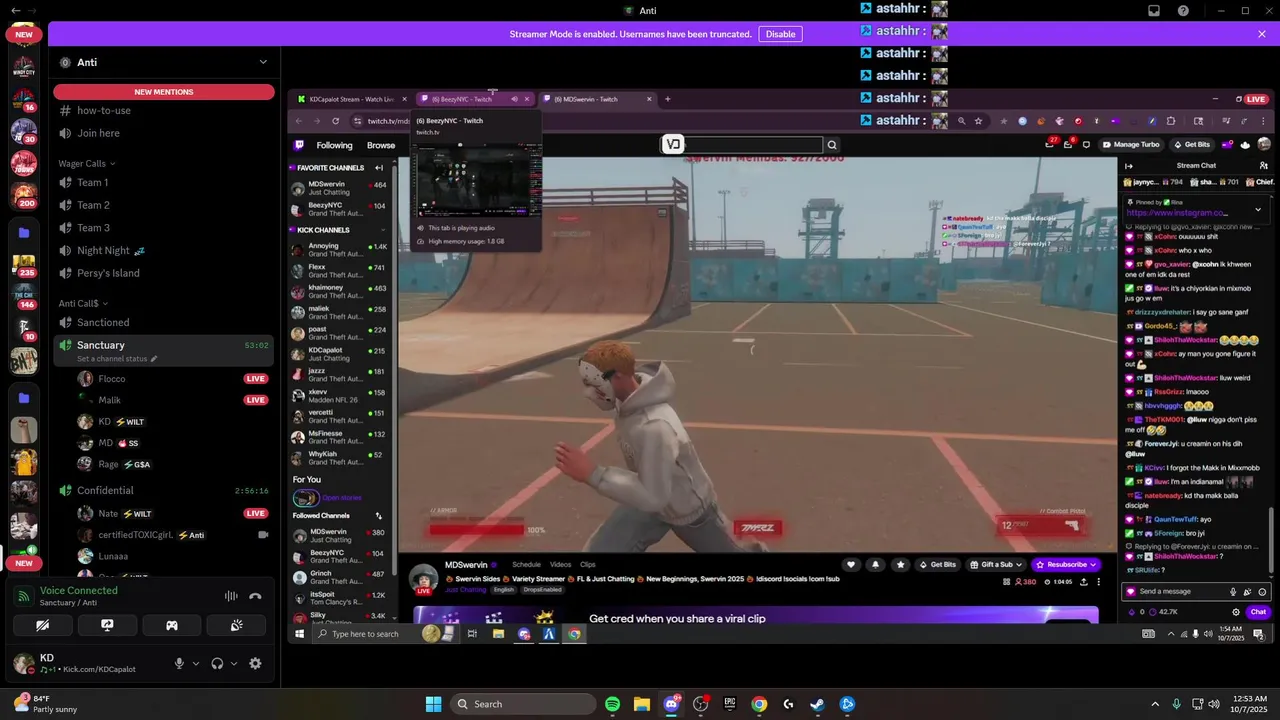Open Twitch chat settings gear icon
Image resolution: width=1280 pixels, height=720 pixels.
tap(1236, 612)
